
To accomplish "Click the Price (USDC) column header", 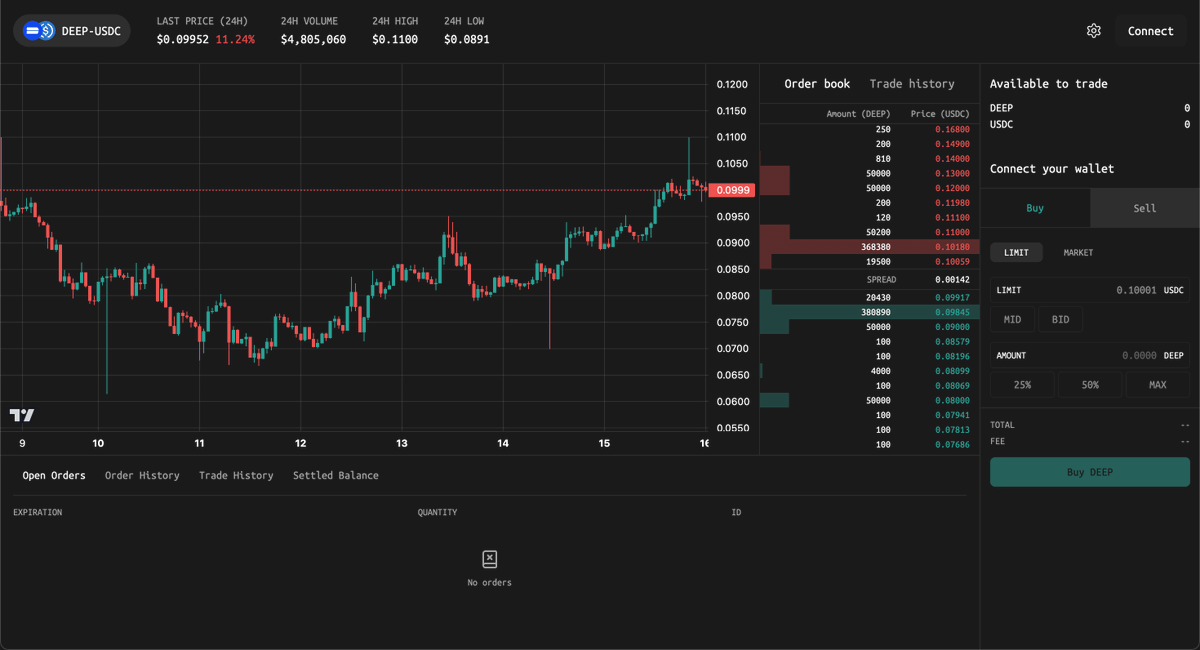I will click(x=940, y=114).
